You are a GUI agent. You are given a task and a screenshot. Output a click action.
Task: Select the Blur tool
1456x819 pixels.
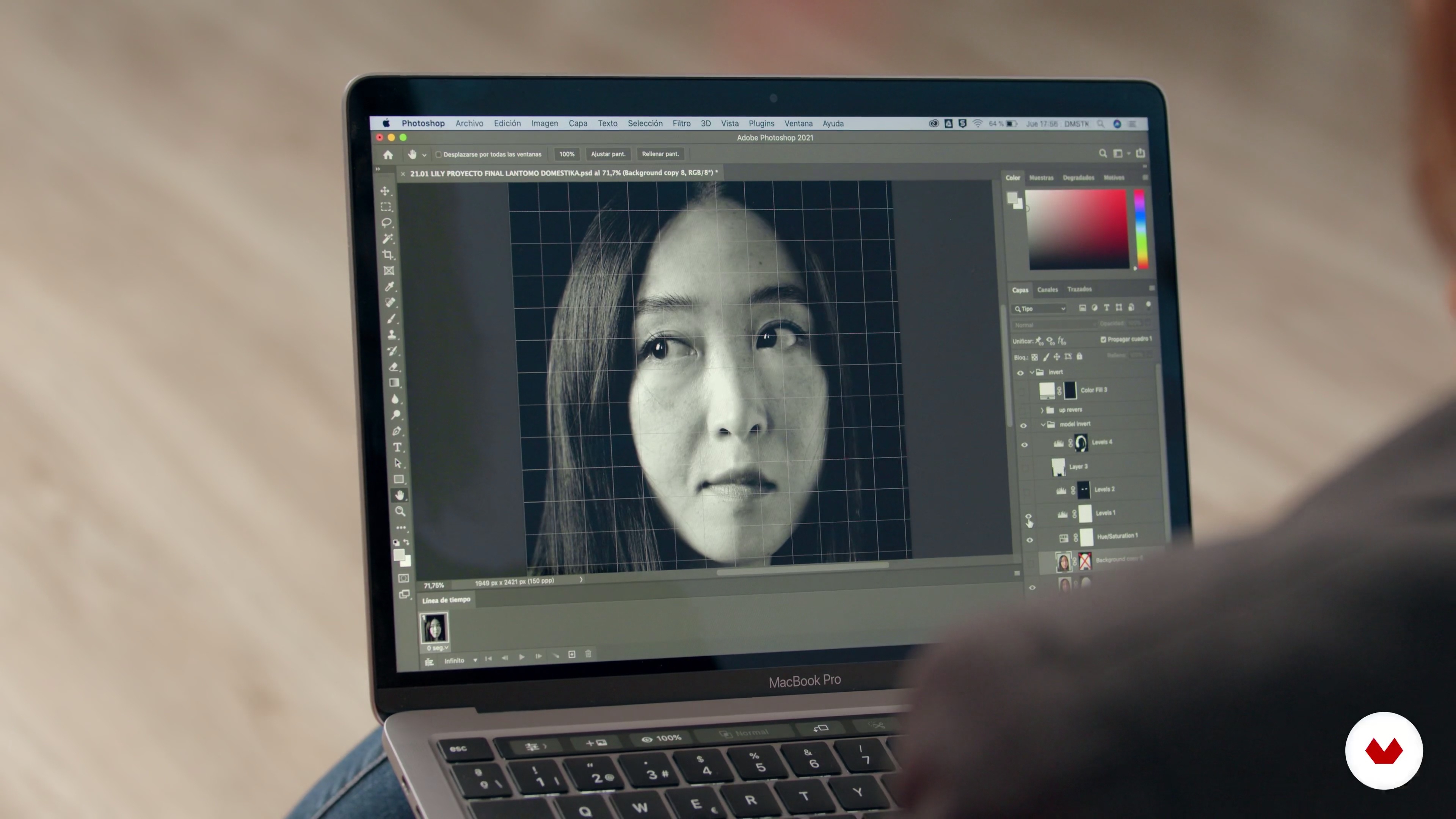[x=395, y=399]
